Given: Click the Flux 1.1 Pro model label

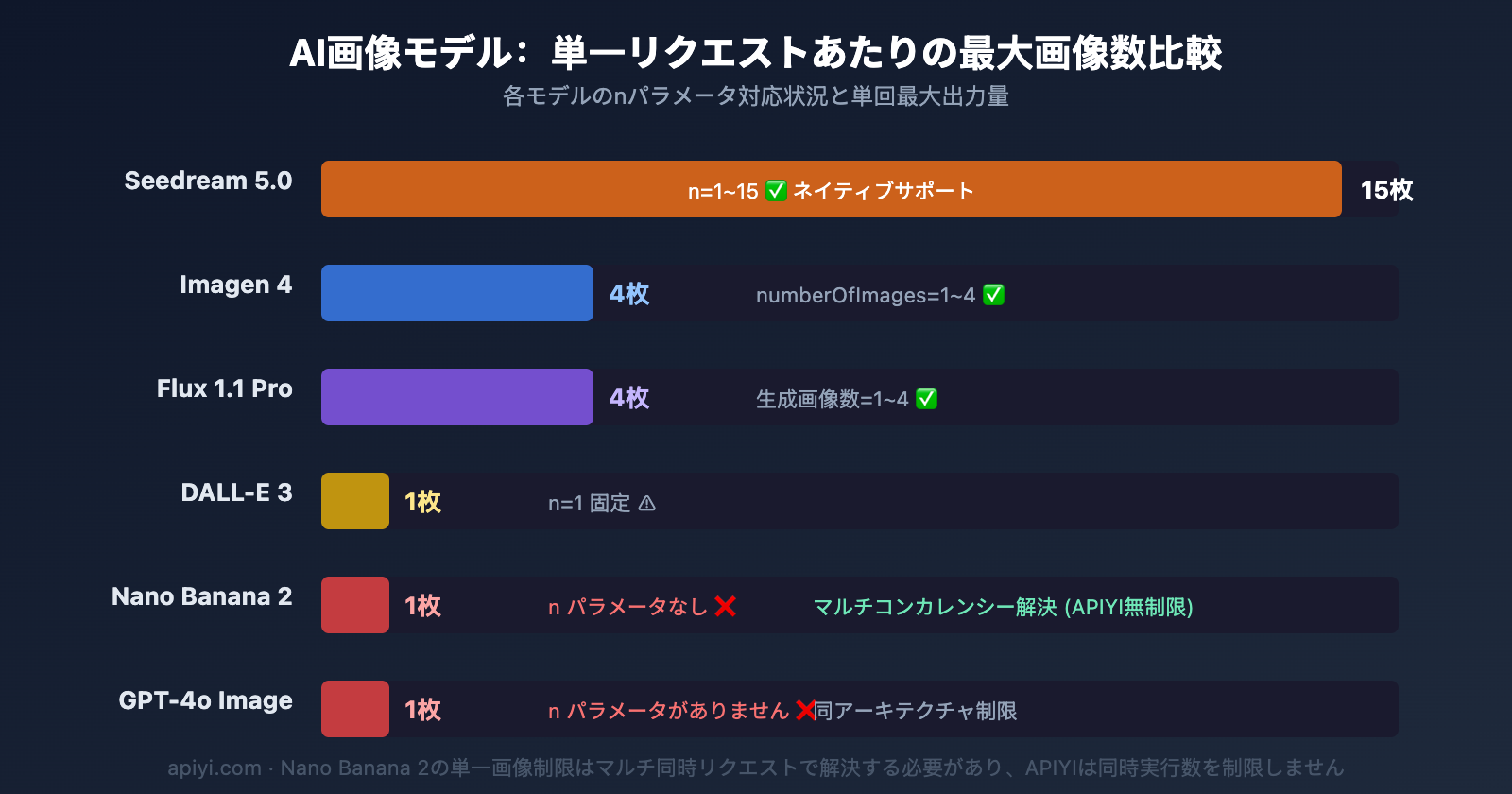Looking at the screenshot, I should click(224, 388).
